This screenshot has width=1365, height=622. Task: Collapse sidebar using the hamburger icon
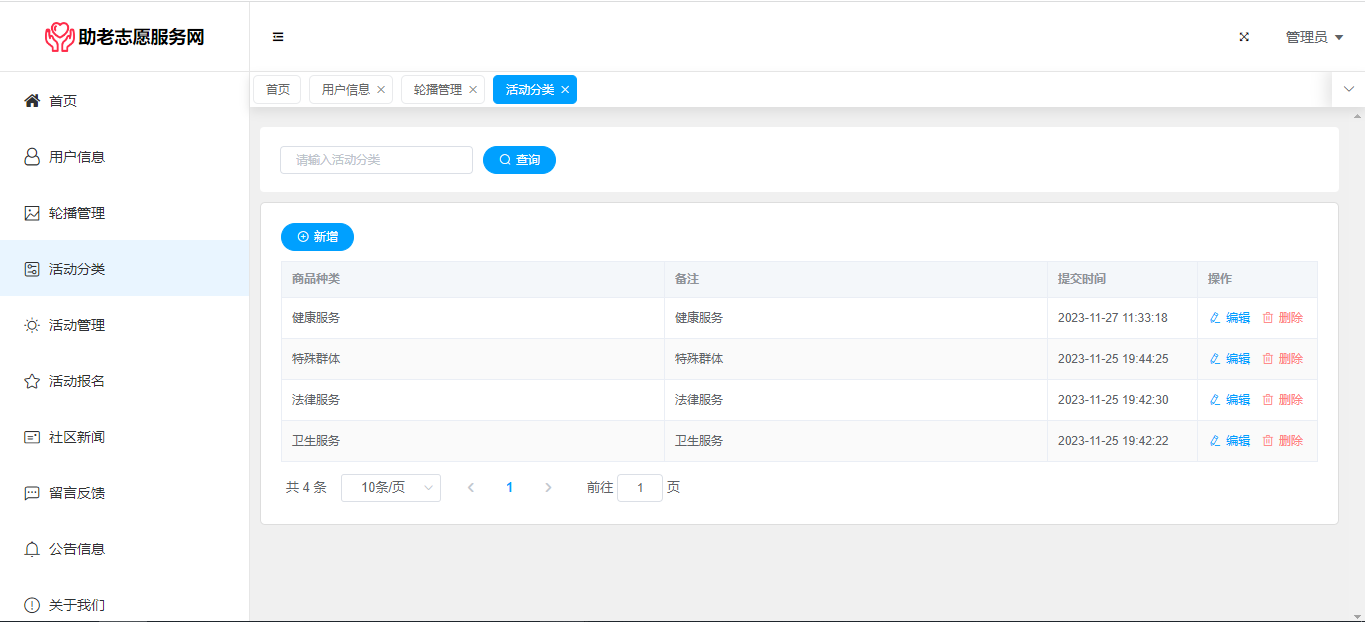[x=278, y=37]
